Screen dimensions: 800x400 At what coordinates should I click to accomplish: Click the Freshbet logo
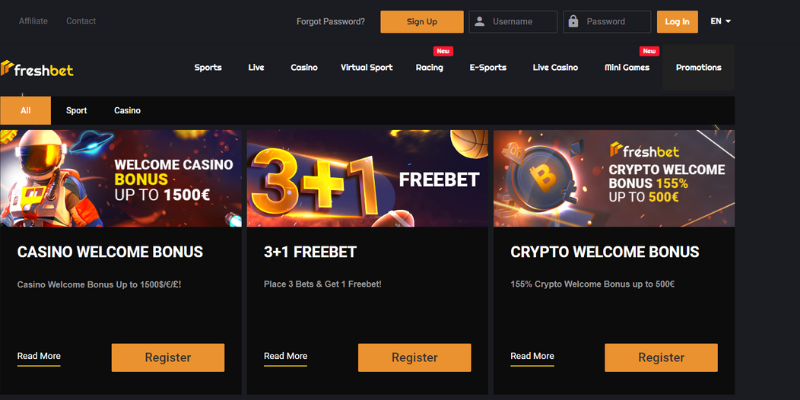(x=37, y=68)
